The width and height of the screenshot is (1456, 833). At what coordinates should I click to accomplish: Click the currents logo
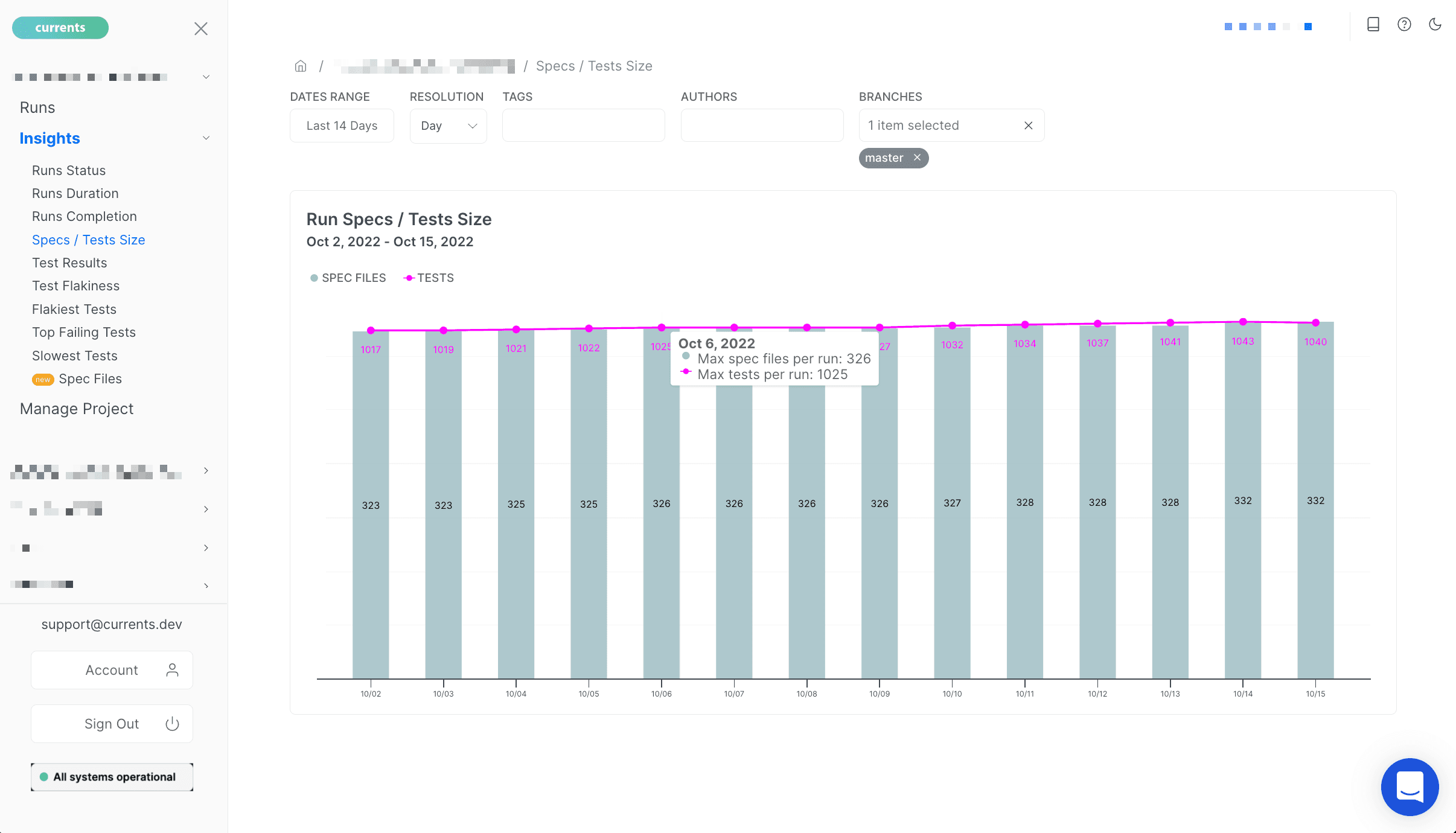[x=60, y=28]
